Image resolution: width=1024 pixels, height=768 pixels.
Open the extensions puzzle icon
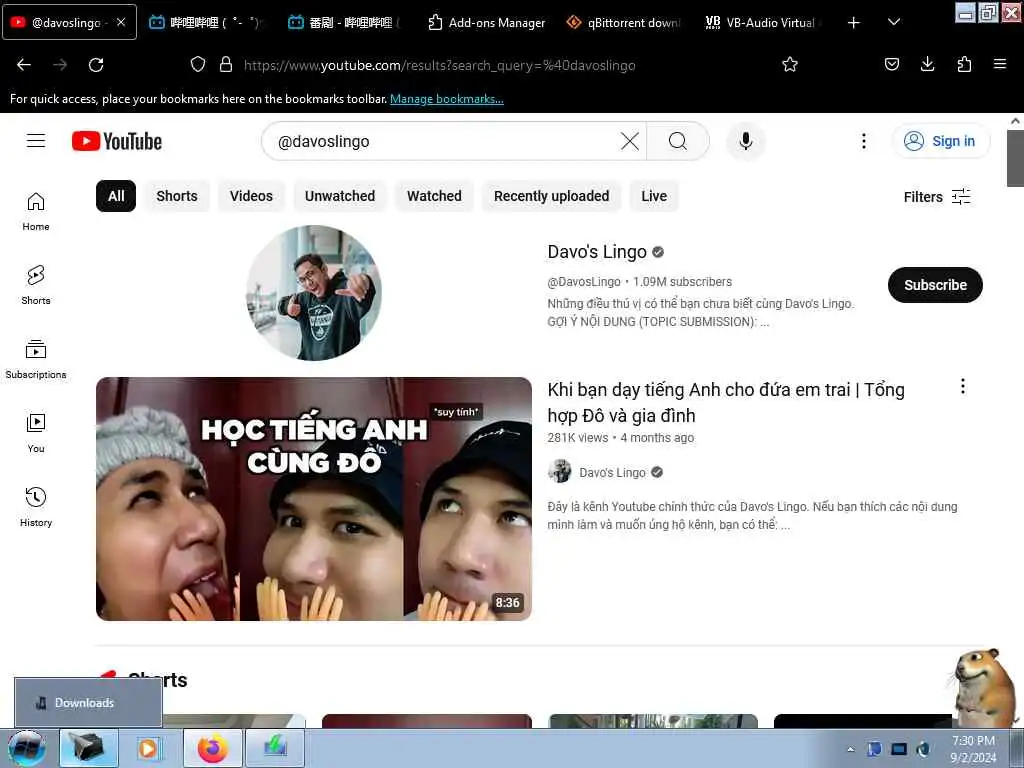point(964,64)
